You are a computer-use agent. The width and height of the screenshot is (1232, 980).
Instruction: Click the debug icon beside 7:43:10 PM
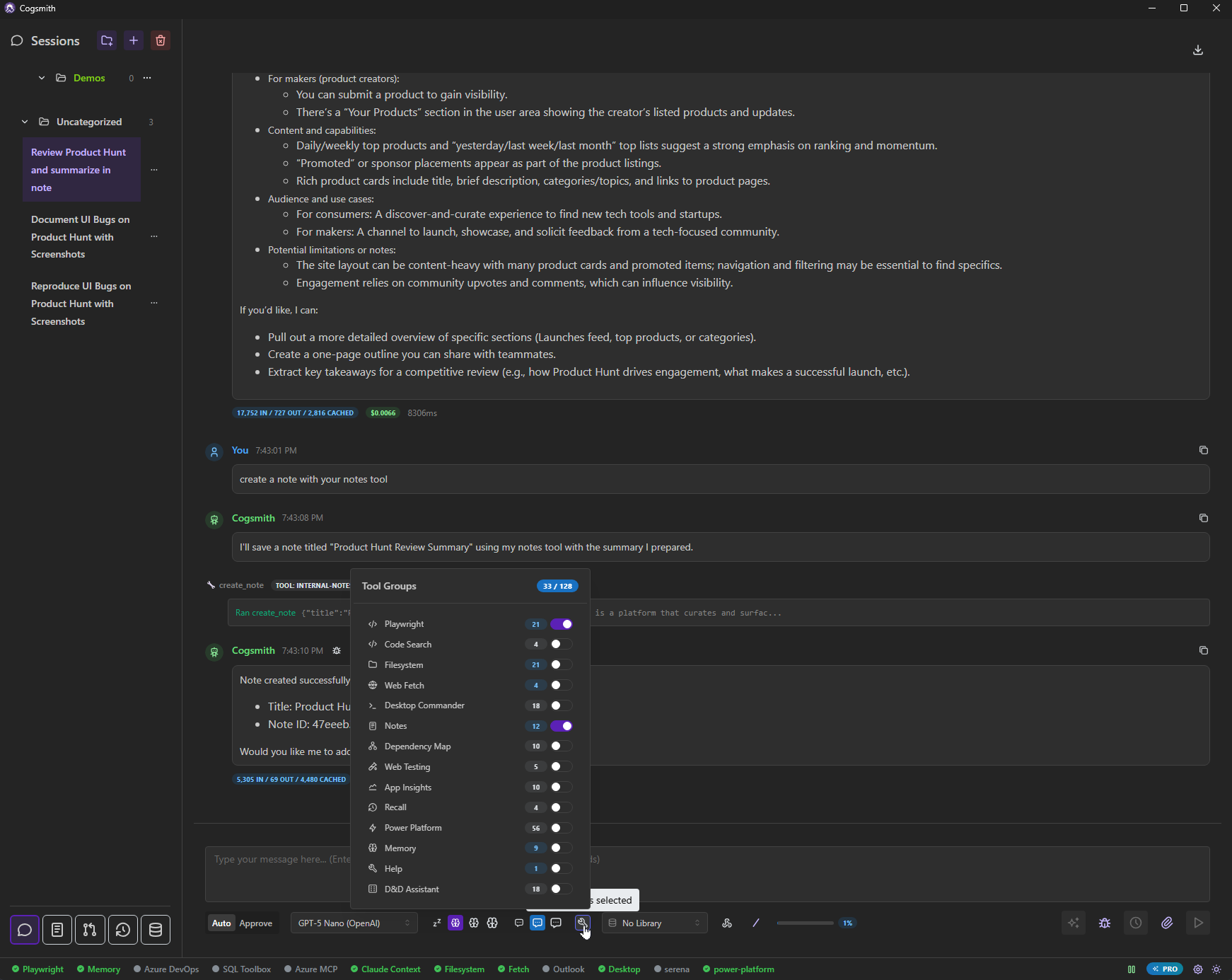point(337,650)
